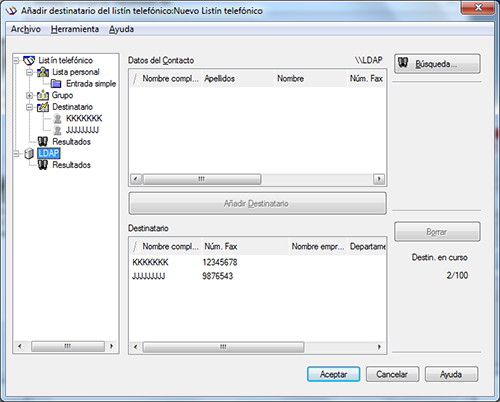The image size is (500, 402).
Task: Expand the Grupo node
Action: click(x=30, y=96)
